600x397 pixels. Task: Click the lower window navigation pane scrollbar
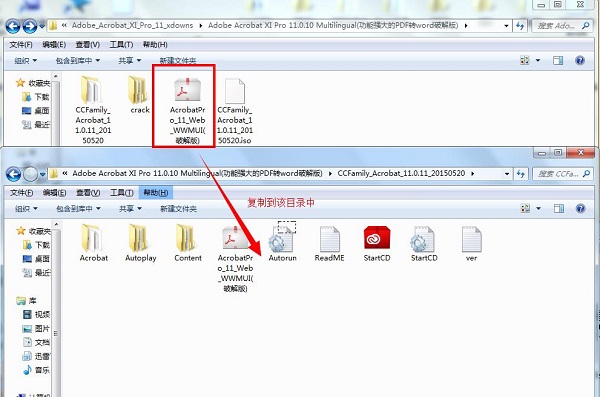coord(56,309)
